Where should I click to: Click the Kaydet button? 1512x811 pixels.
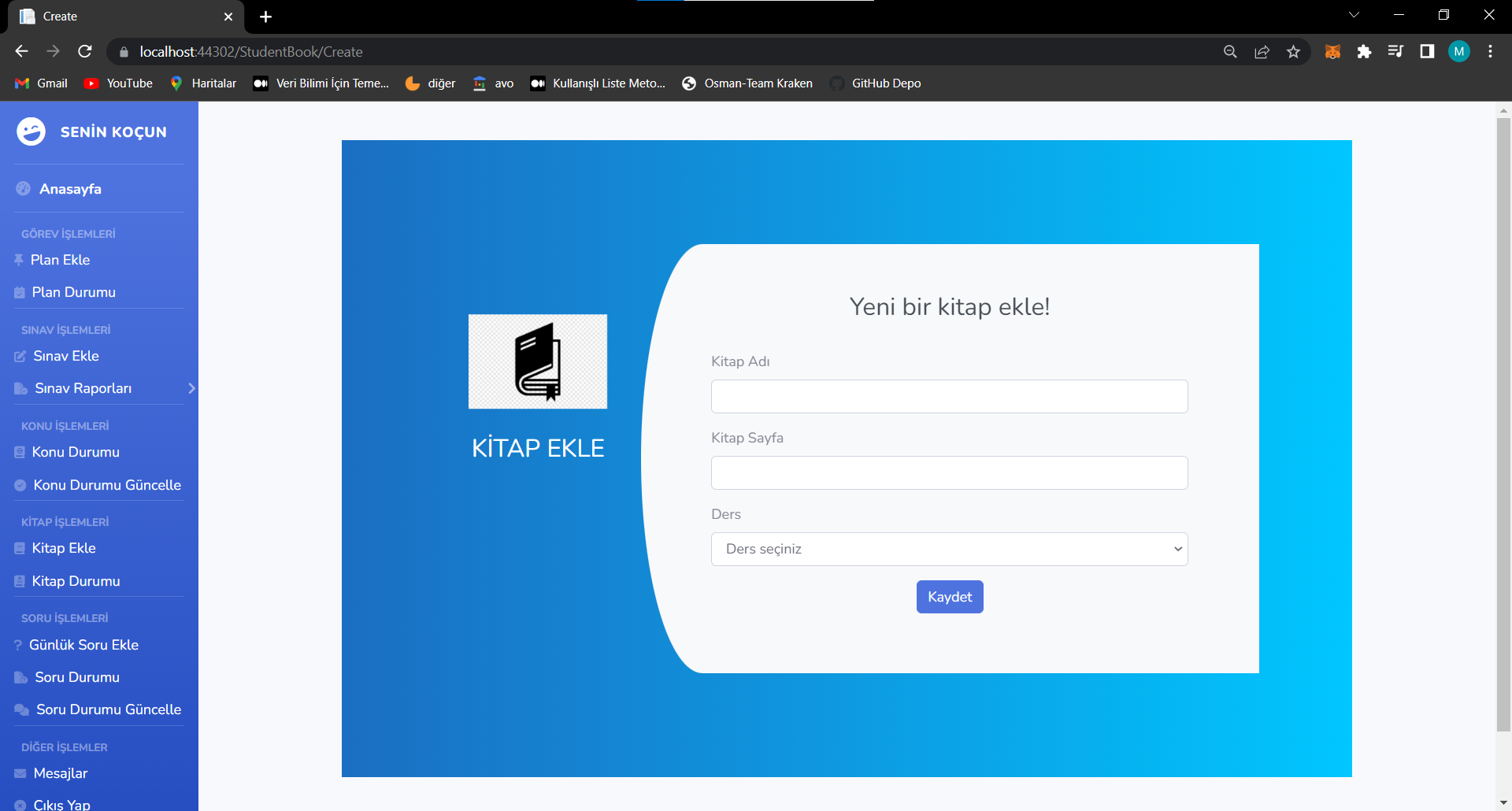[x=950, y=597]
